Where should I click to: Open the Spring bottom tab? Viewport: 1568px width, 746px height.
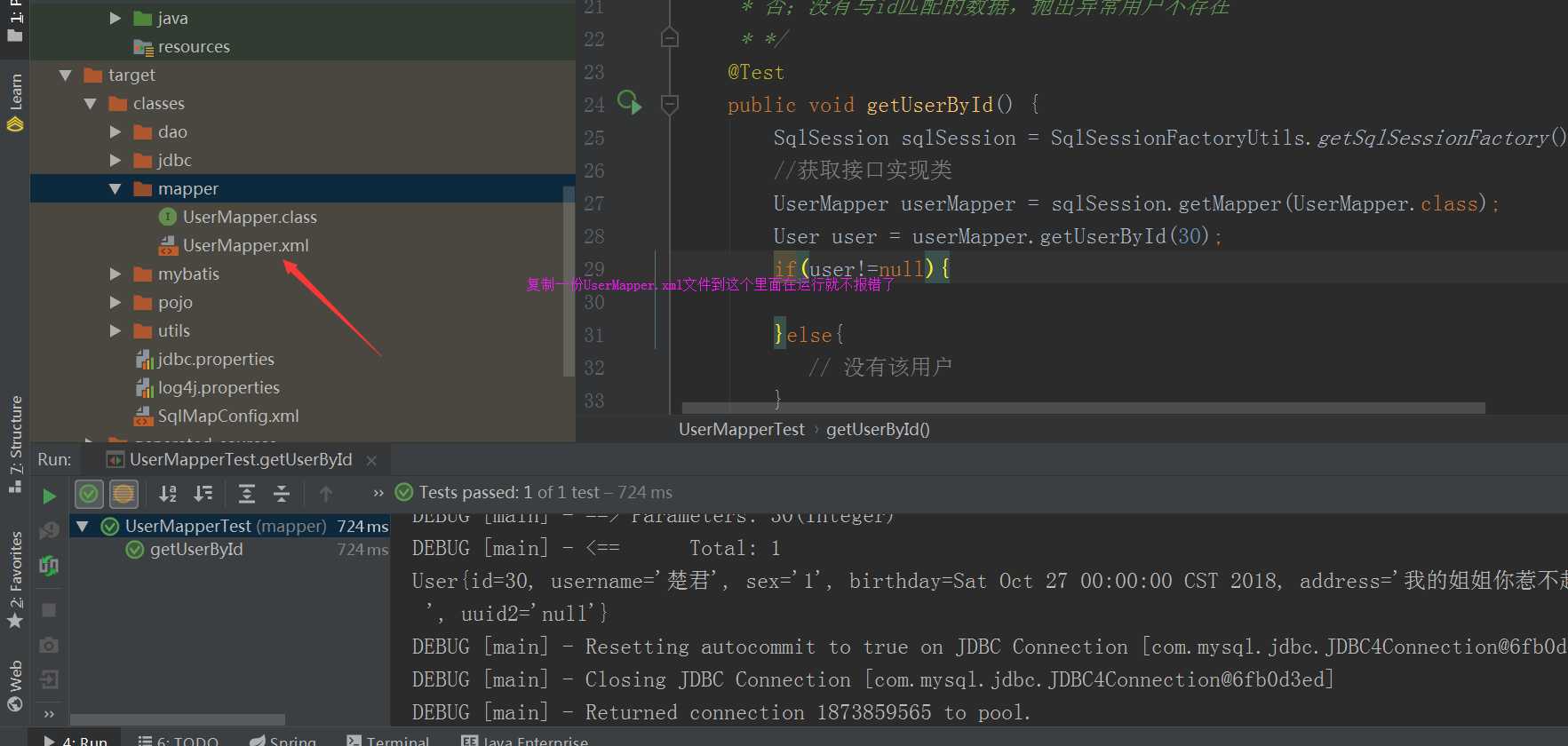[x=283, y=740]
